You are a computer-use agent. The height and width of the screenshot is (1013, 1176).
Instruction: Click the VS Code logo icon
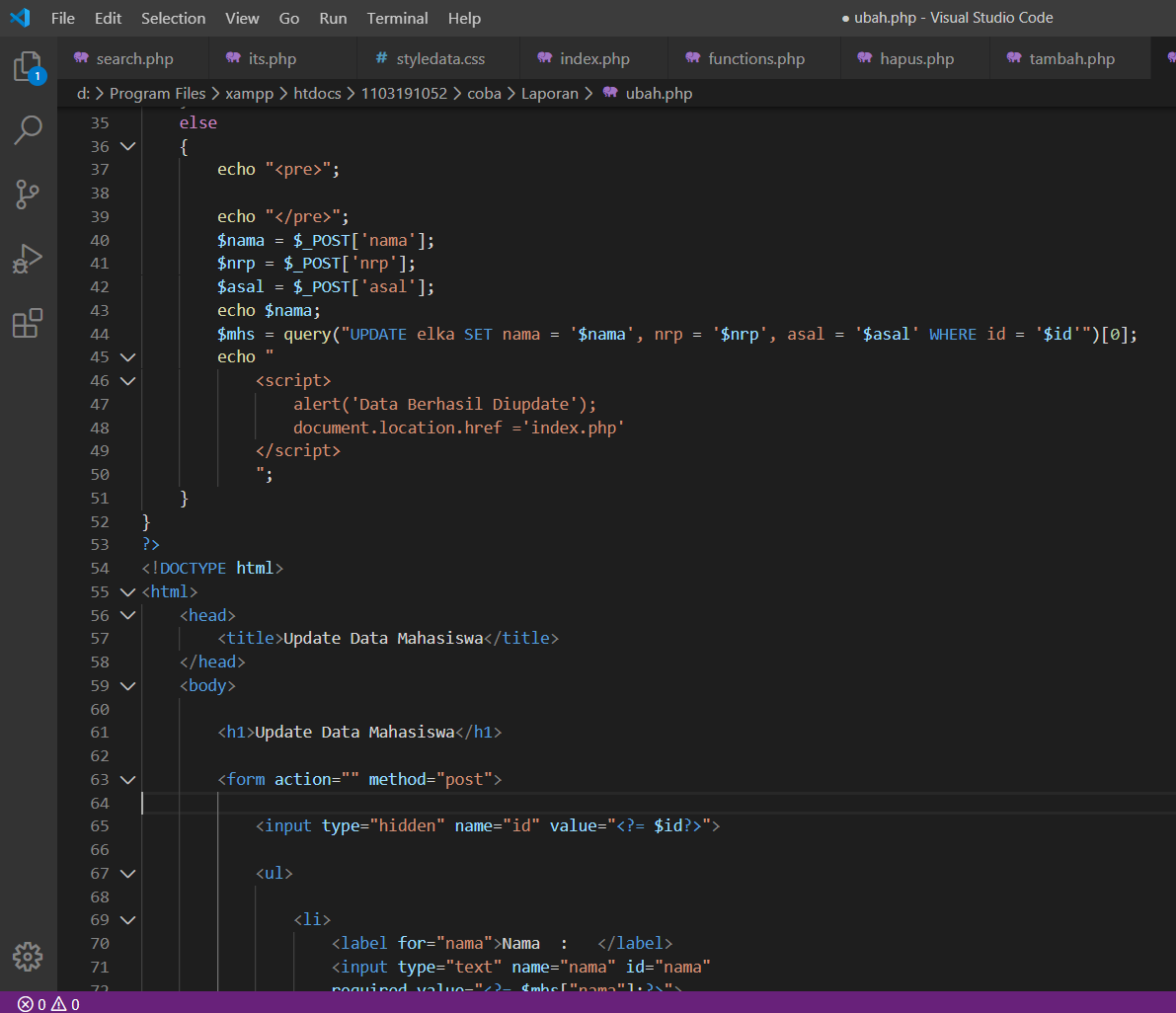[21, 17]
